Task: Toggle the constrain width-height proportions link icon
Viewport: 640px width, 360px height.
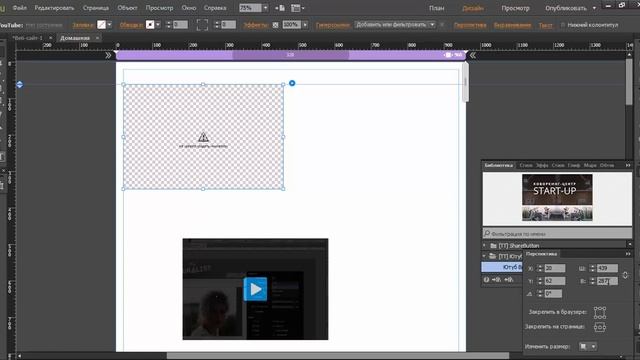Action: pos(625,276)
